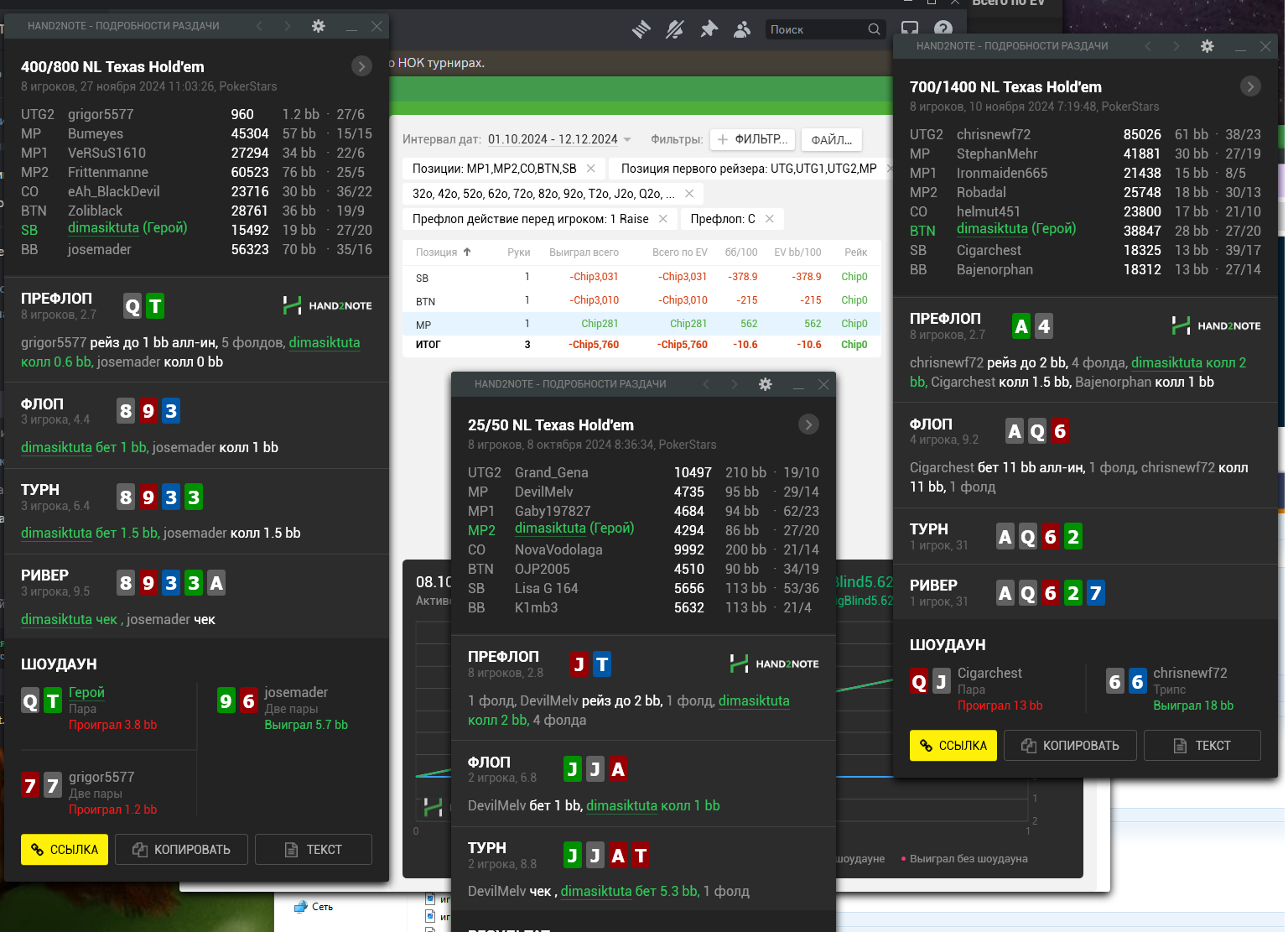
Task: Sort by the 'Рейк' column header
Action: [856, 253]
